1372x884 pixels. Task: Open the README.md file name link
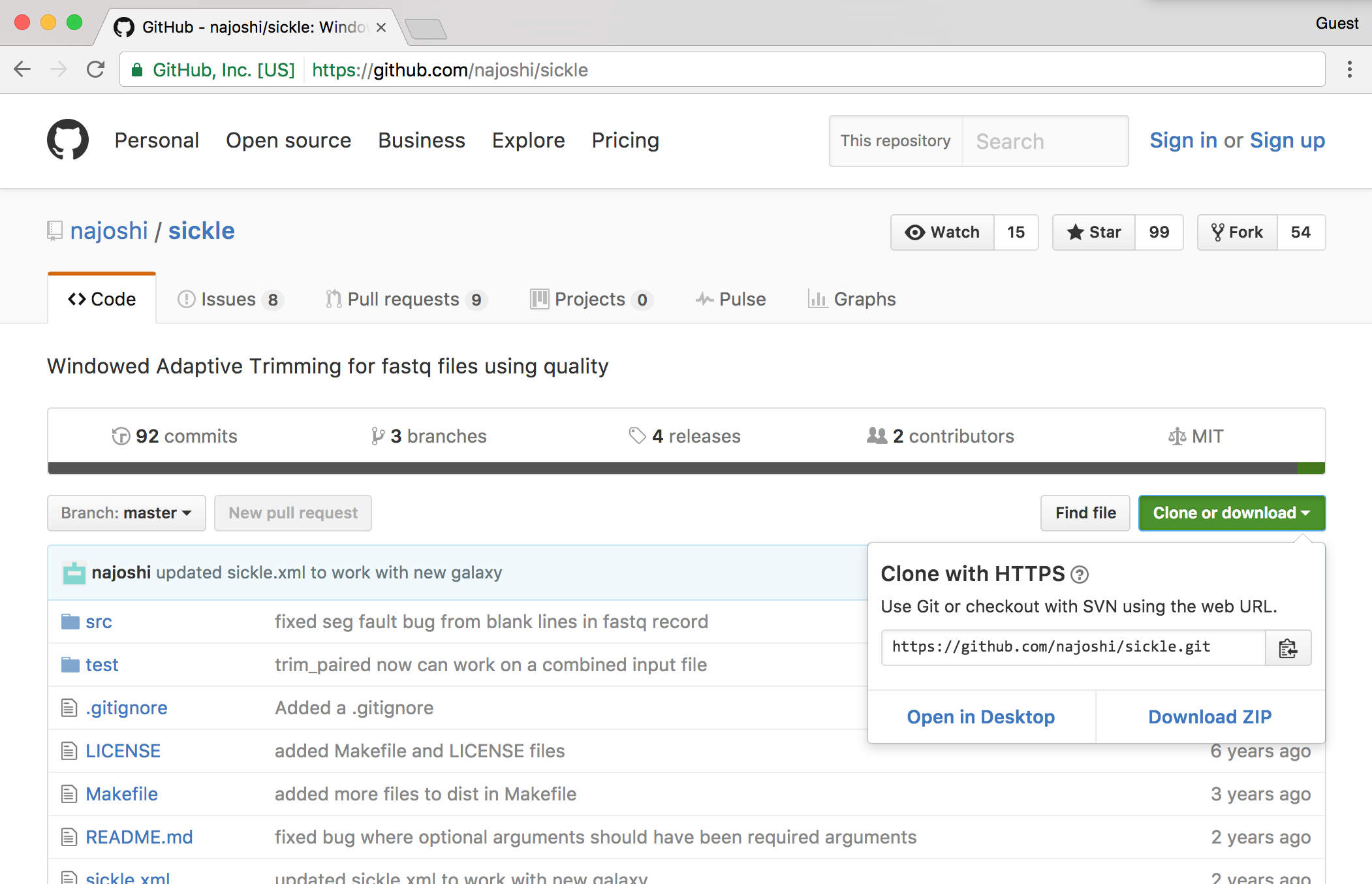(x=139, y=837)
